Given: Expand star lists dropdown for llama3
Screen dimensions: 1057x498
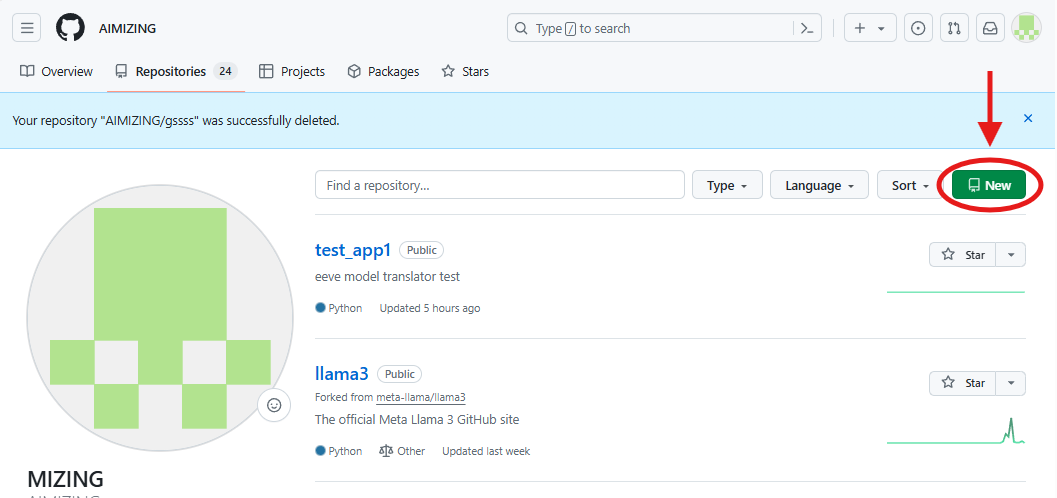Looking at the screenshot, I should coord(1010,383).
